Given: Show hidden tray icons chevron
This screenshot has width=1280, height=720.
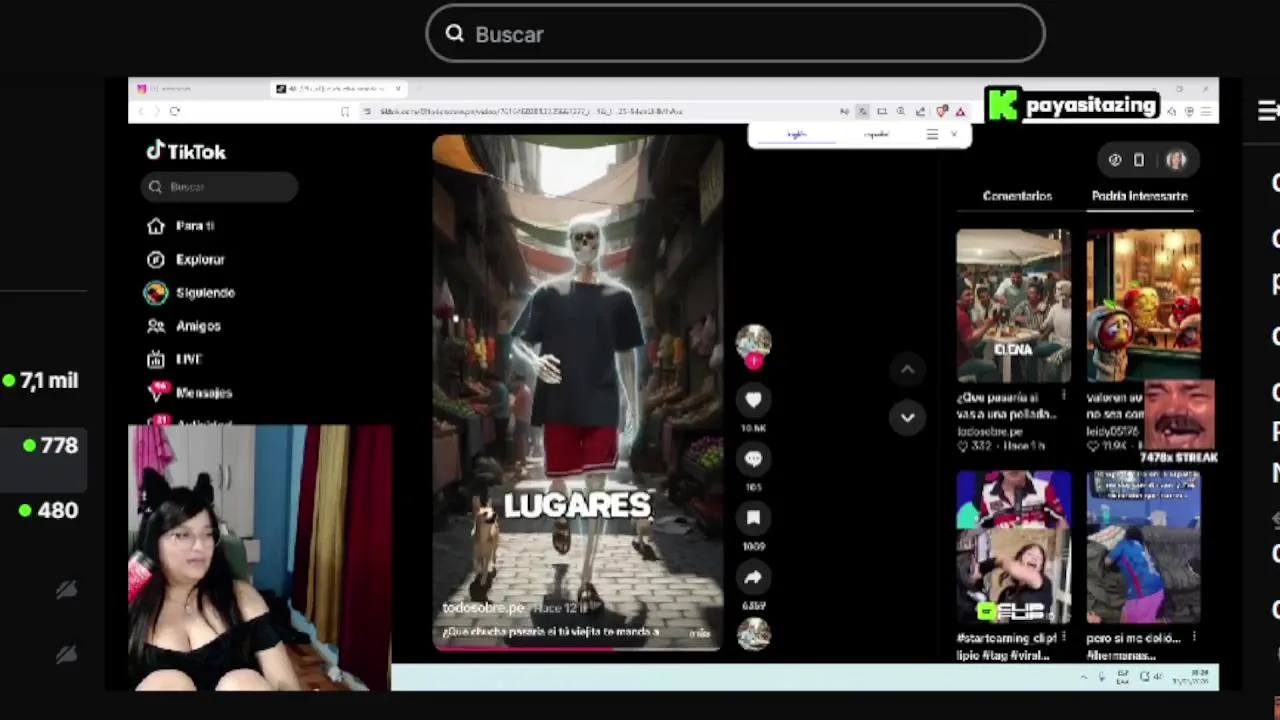Looking at the screenshot, I should pyautogui.click(x=1083, y=677).
